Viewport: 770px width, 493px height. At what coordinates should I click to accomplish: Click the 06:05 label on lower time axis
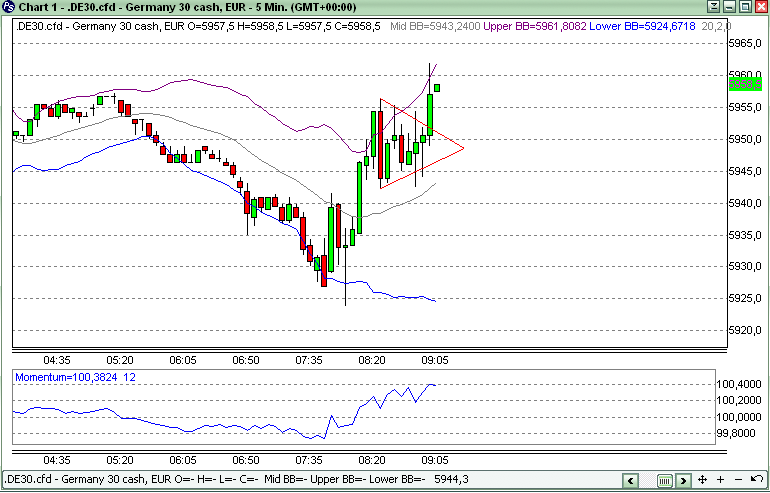[183, 461]
